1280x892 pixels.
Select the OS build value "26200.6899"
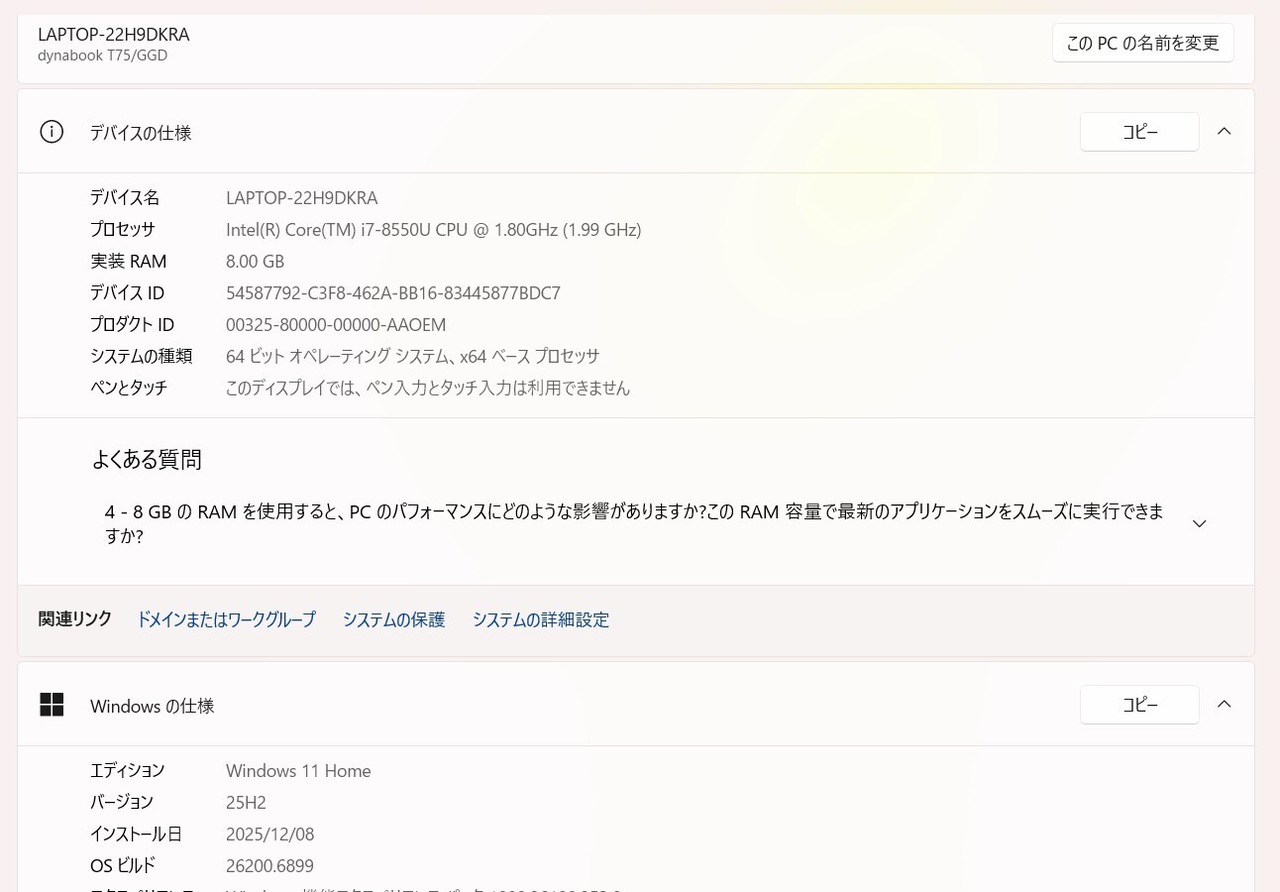tap(270, 866)
